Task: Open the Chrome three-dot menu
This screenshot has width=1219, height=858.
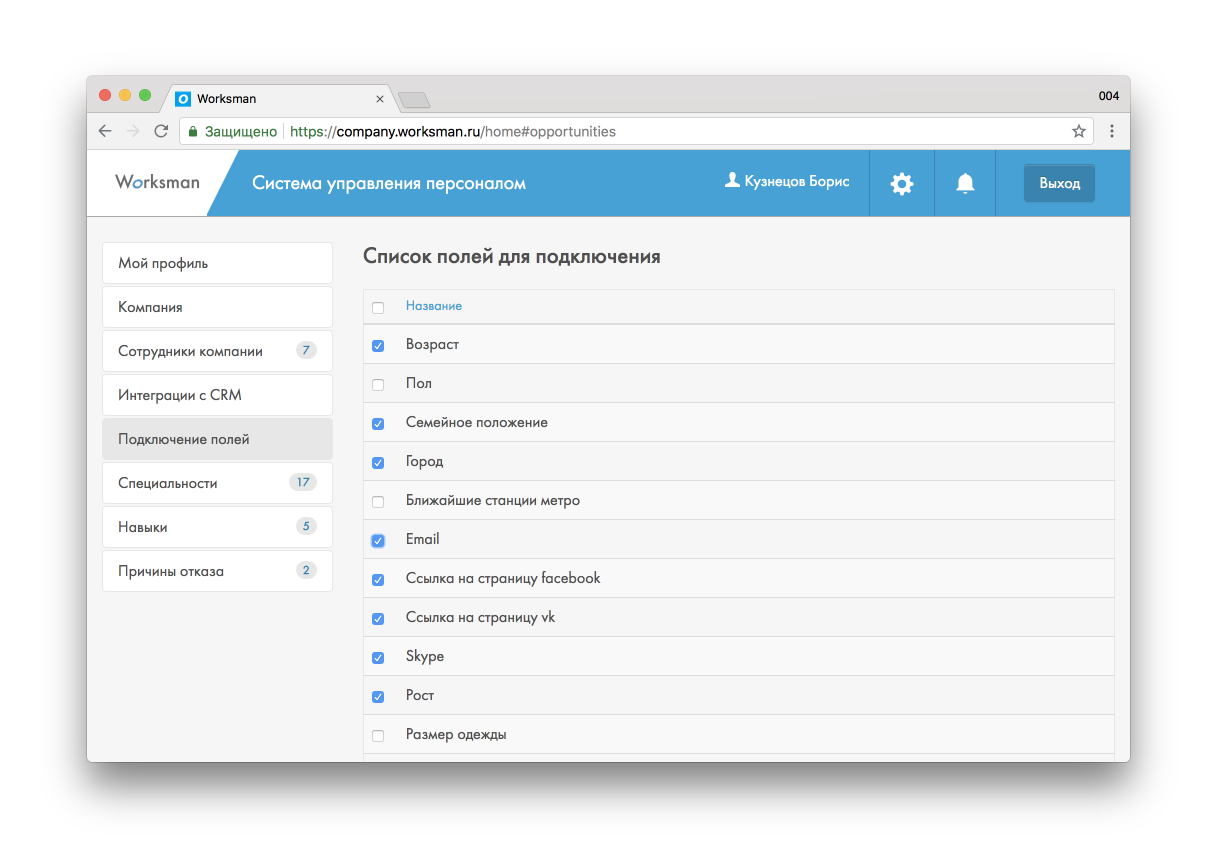Action: click(x=1112, y=131)
